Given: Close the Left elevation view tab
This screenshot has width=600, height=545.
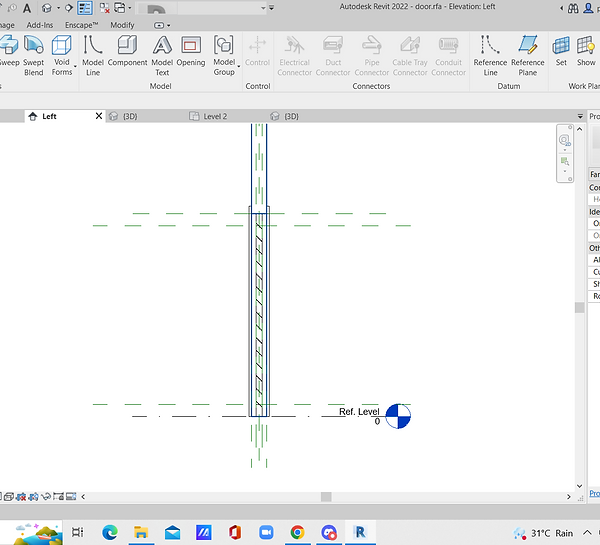Looking at the screenshot, I should coord(99,116).
